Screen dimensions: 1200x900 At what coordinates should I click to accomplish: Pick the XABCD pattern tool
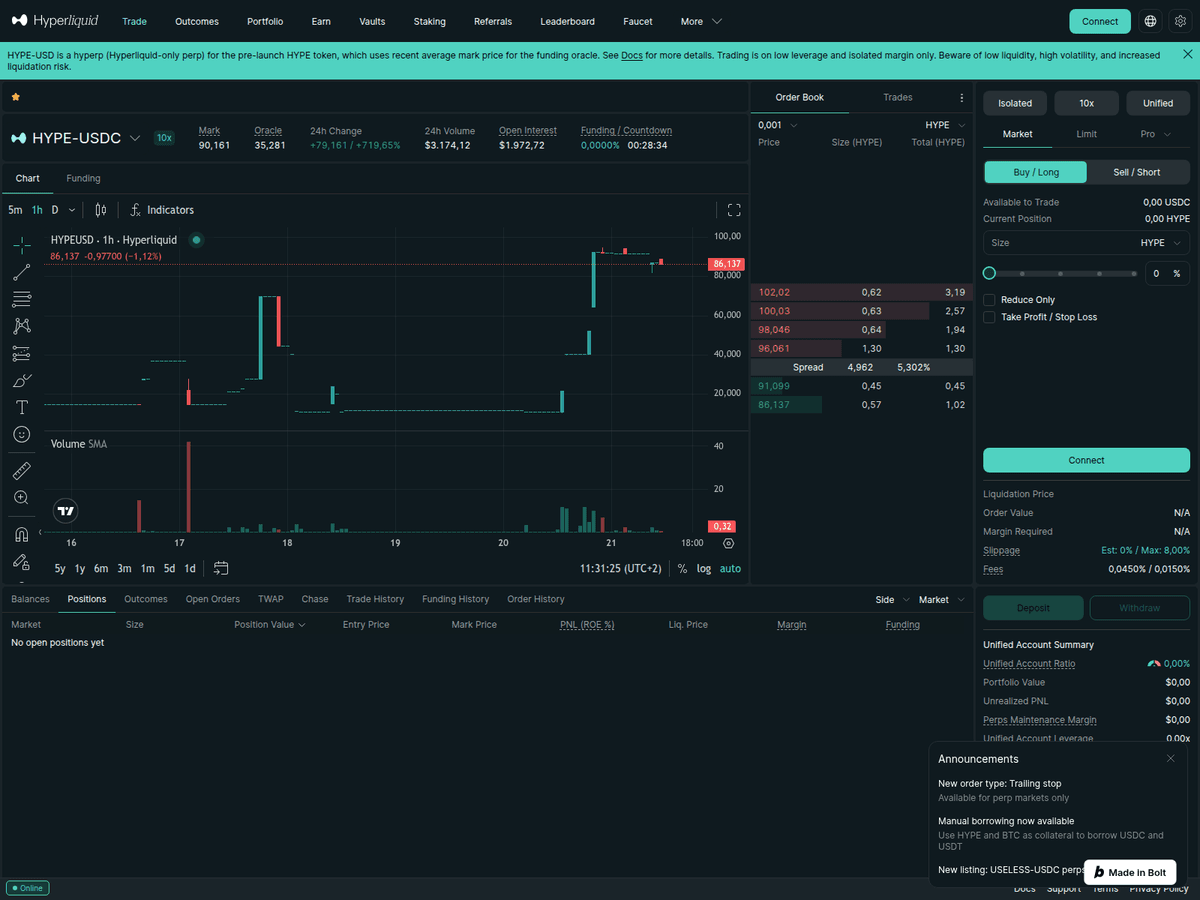[x=21, y=326]
